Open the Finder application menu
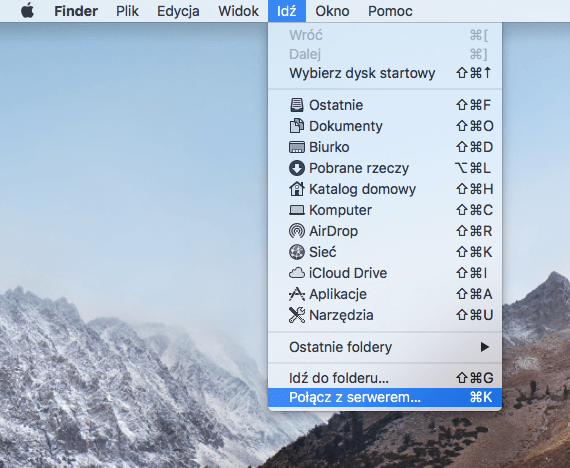 (76, 11)
